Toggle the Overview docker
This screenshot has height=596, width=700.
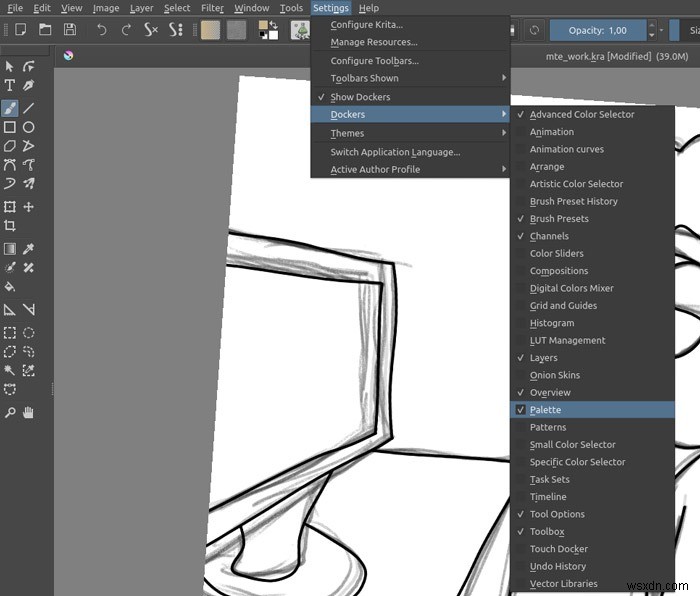tap(592, 392)
